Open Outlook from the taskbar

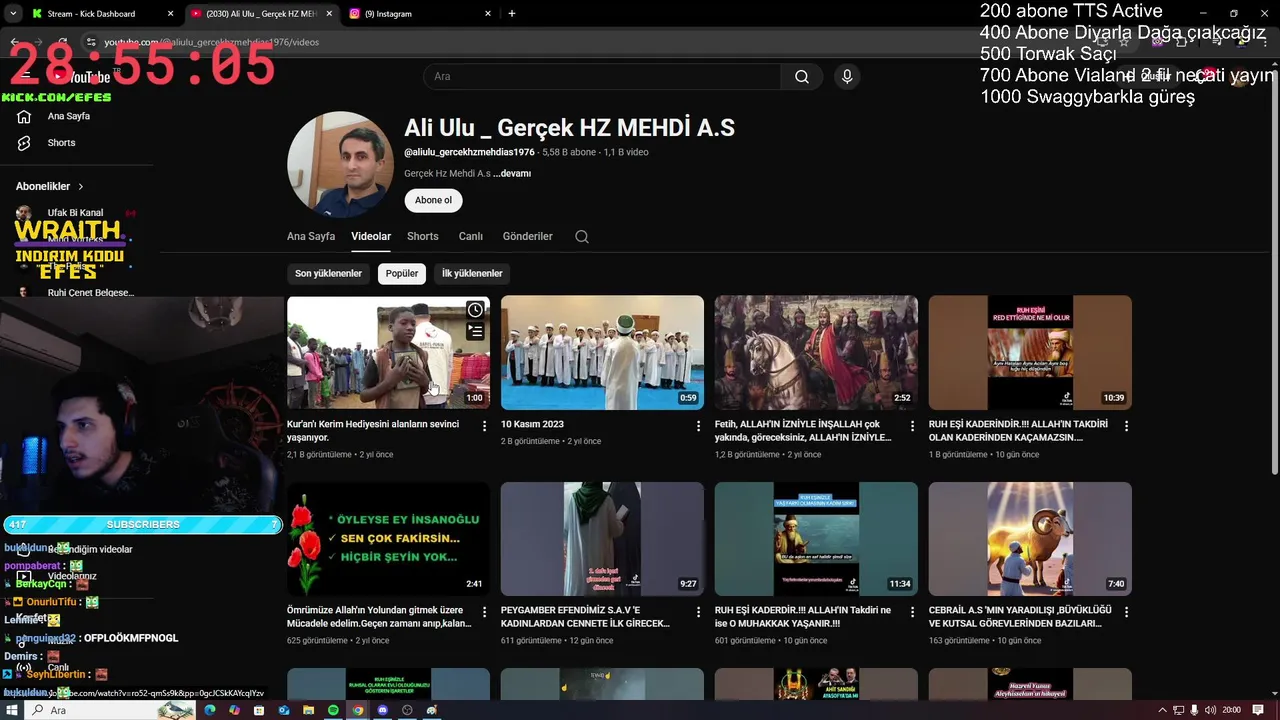pos(284,710)
